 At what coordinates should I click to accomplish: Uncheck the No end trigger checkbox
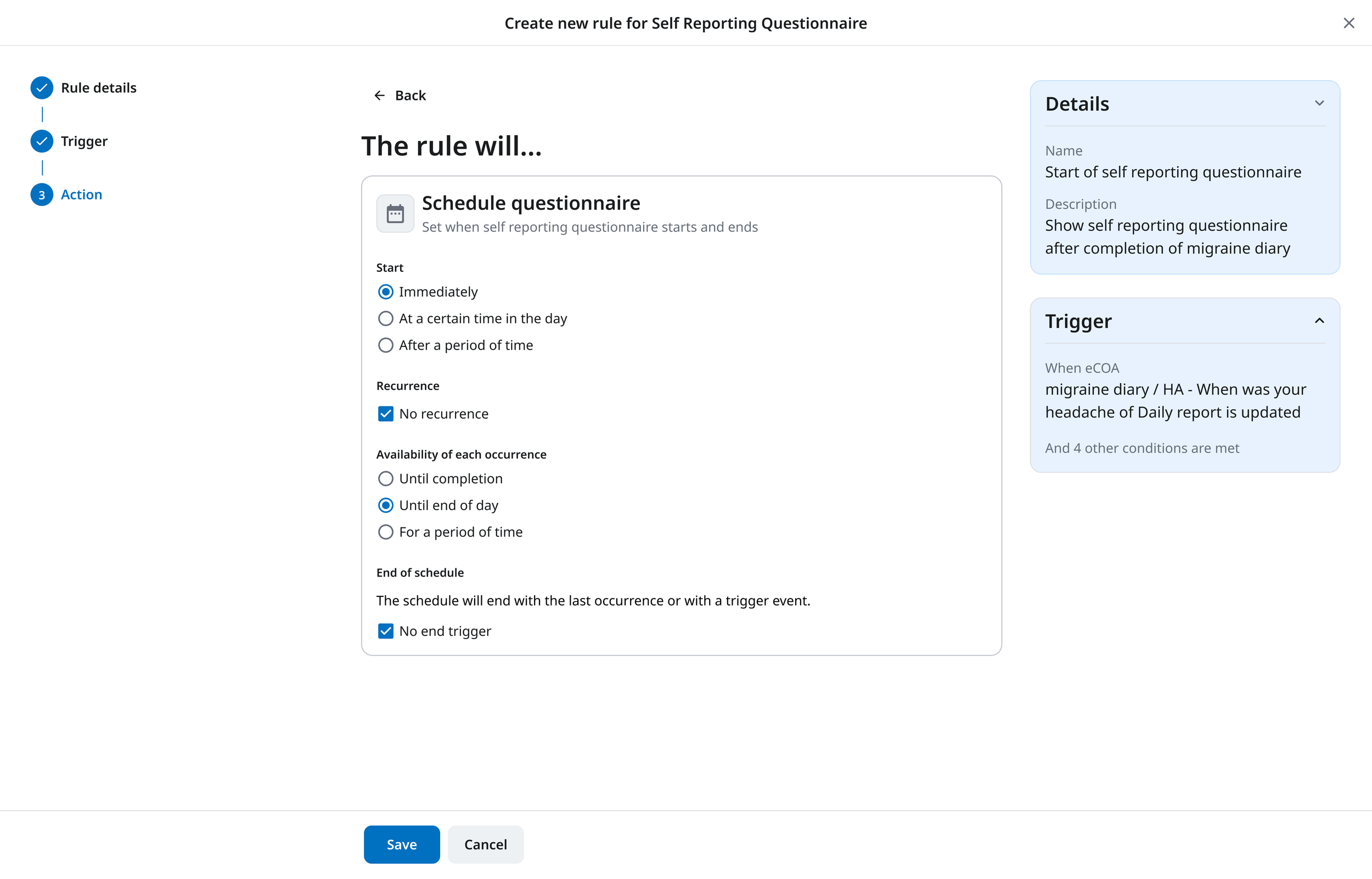tap(386, 631)
